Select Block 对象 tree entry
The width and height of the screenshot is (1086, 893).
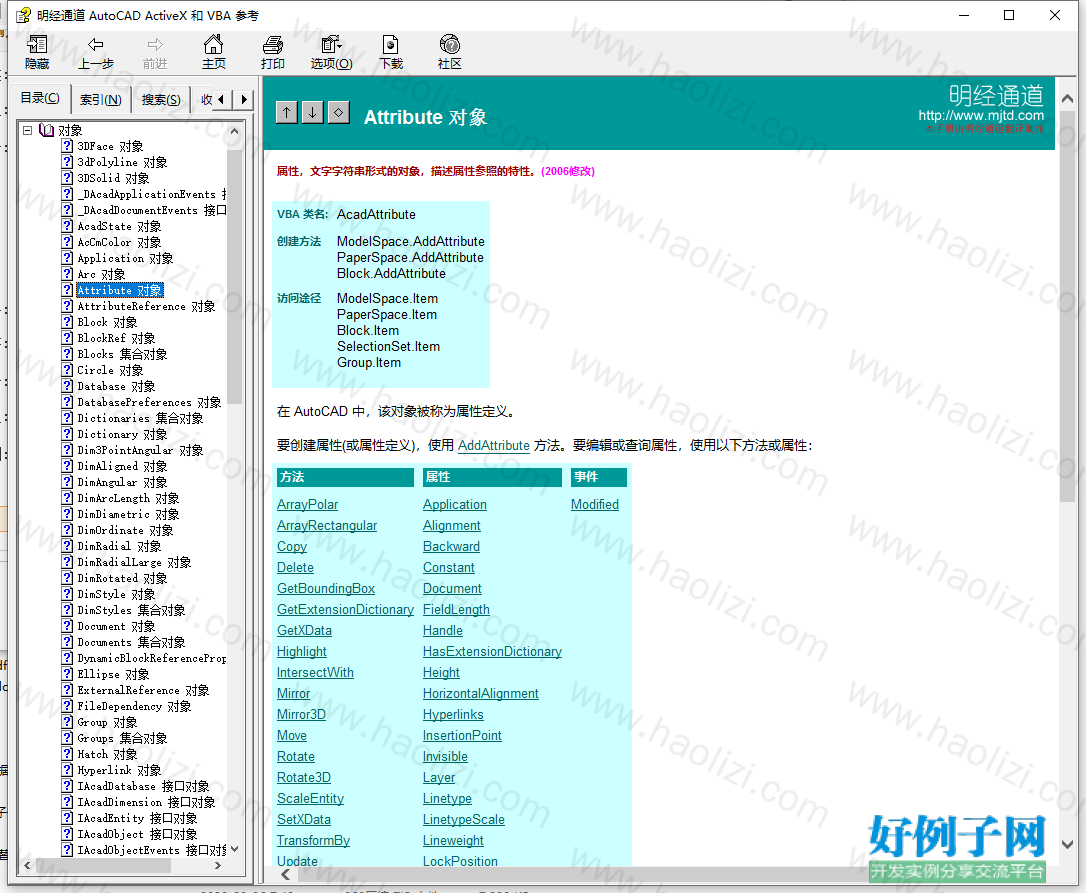[x=107, y=322]
